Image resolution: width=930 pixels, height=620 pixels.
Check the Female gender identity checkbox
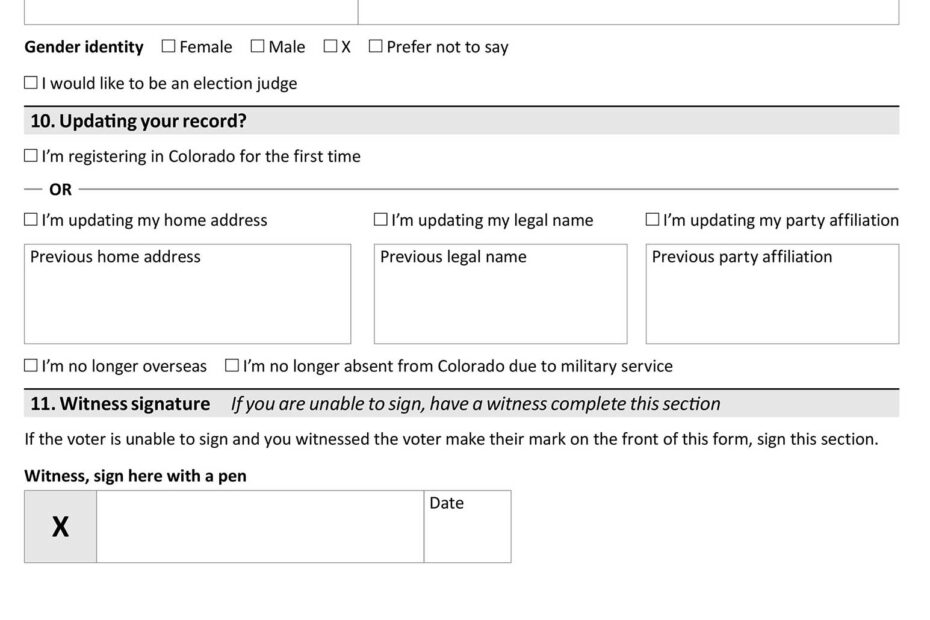[x=170, y=46]
